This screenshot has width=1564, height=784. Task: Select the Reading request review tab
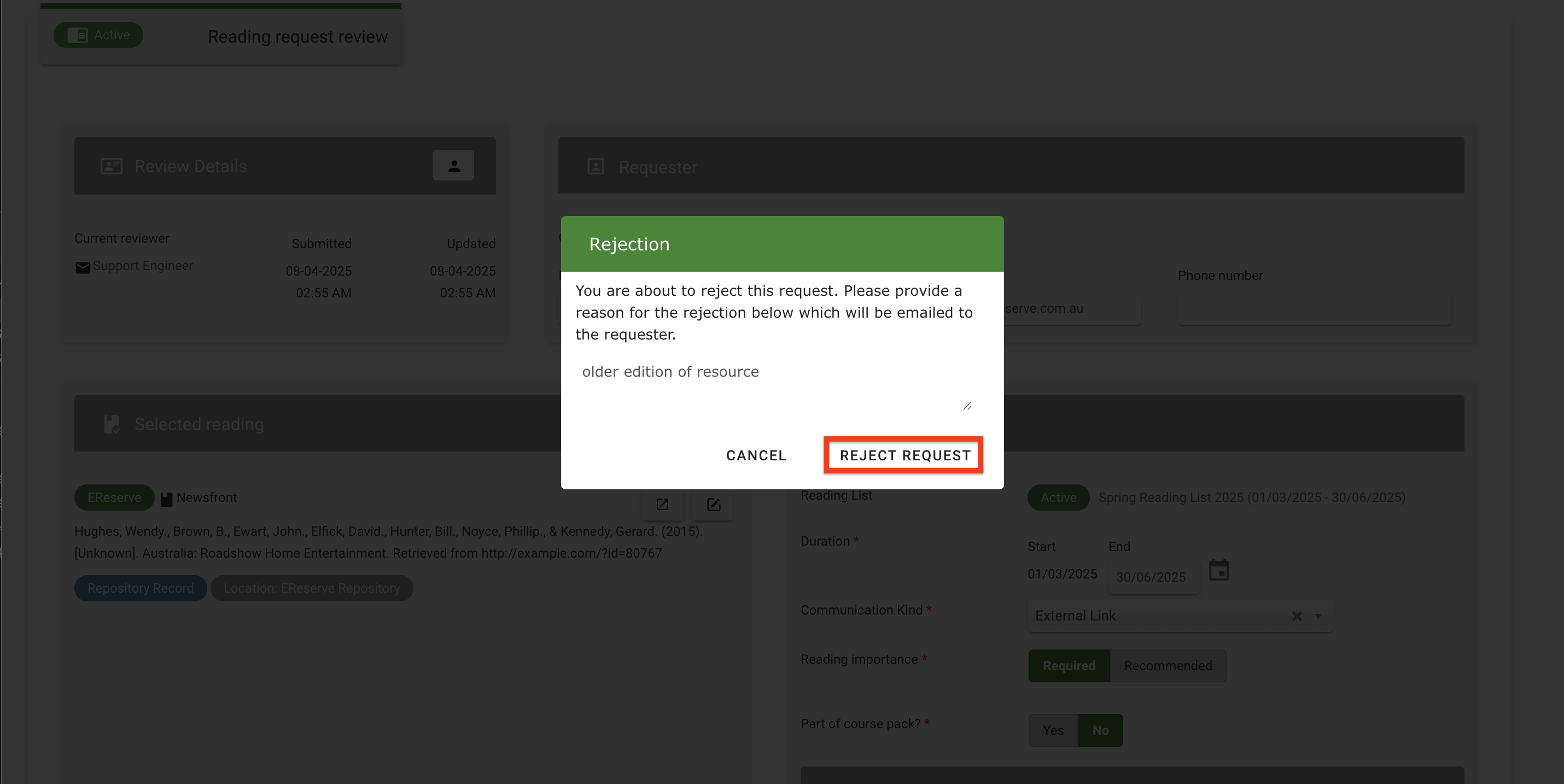click(297, 37)
